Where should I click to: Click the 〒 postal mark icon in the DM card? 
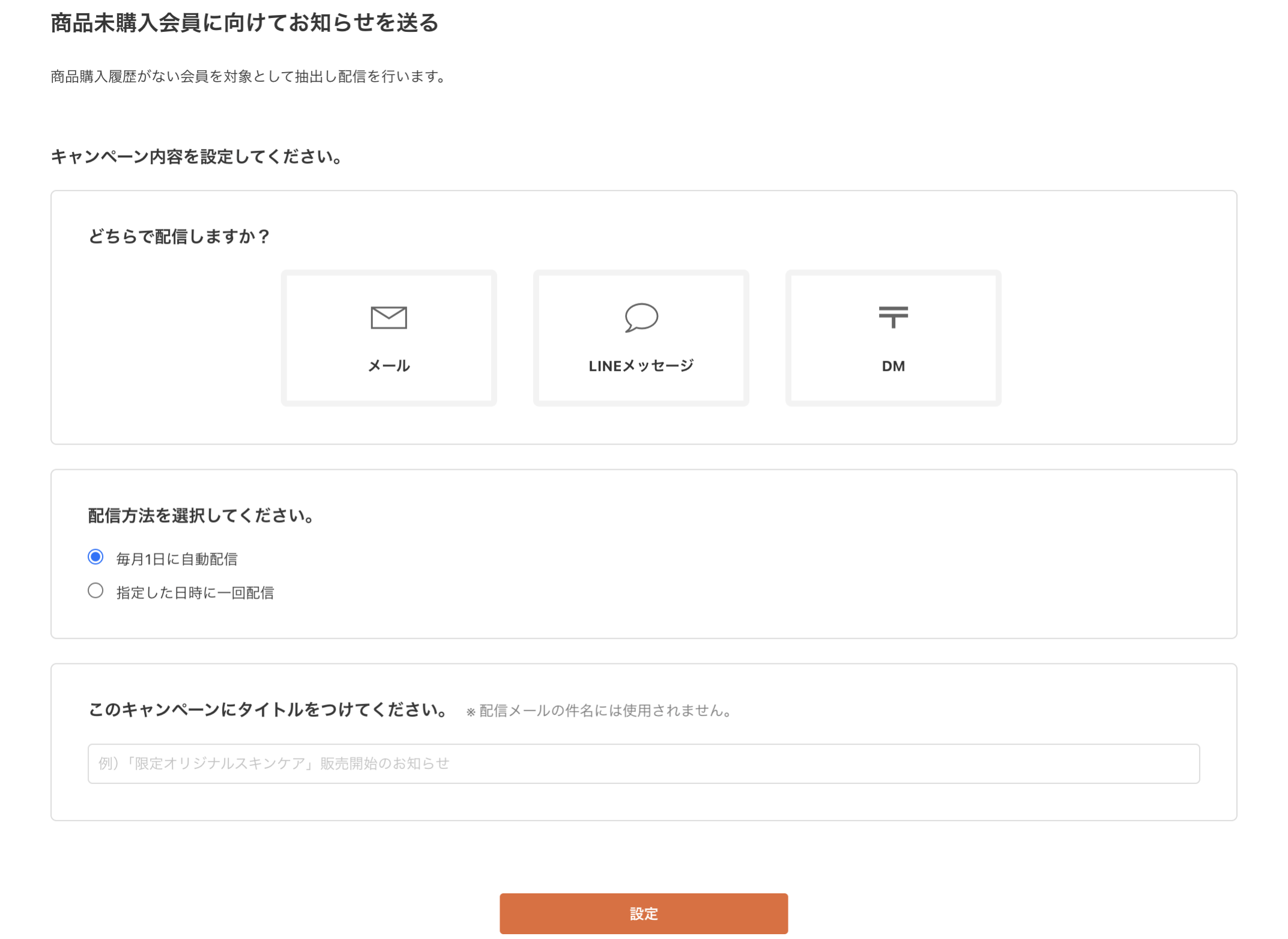click(893, 318)
